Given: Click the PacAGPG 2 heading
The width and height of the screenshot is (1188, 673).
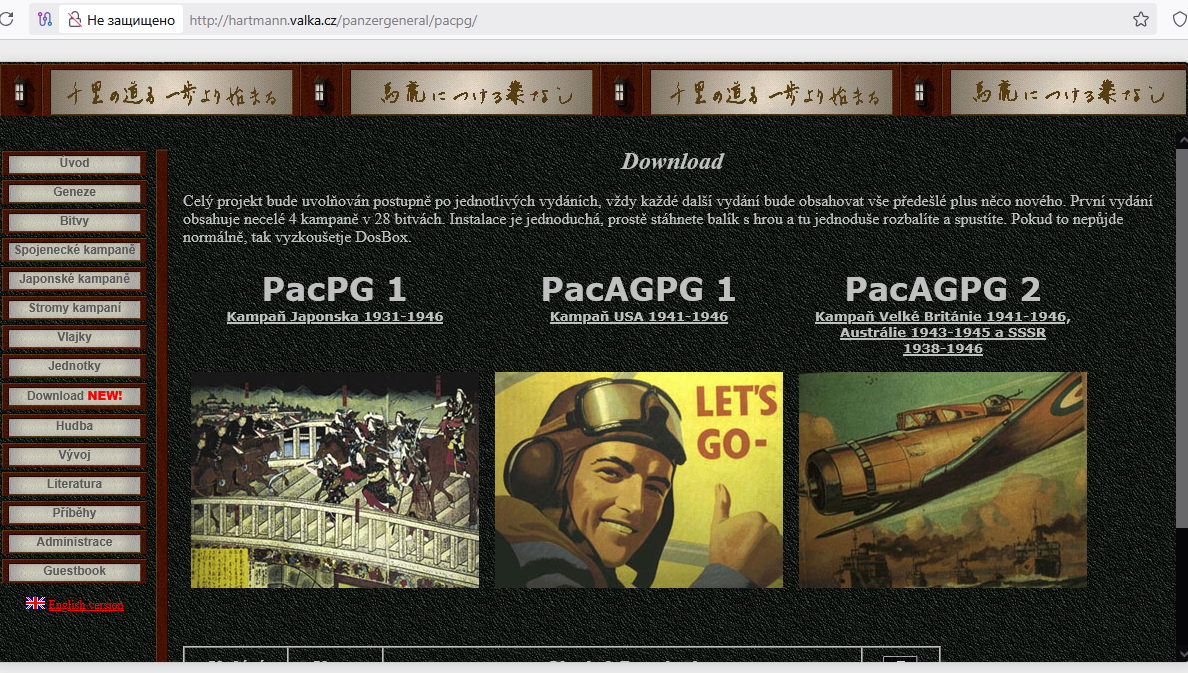Looking at the screenshot, I should [943, 290].
